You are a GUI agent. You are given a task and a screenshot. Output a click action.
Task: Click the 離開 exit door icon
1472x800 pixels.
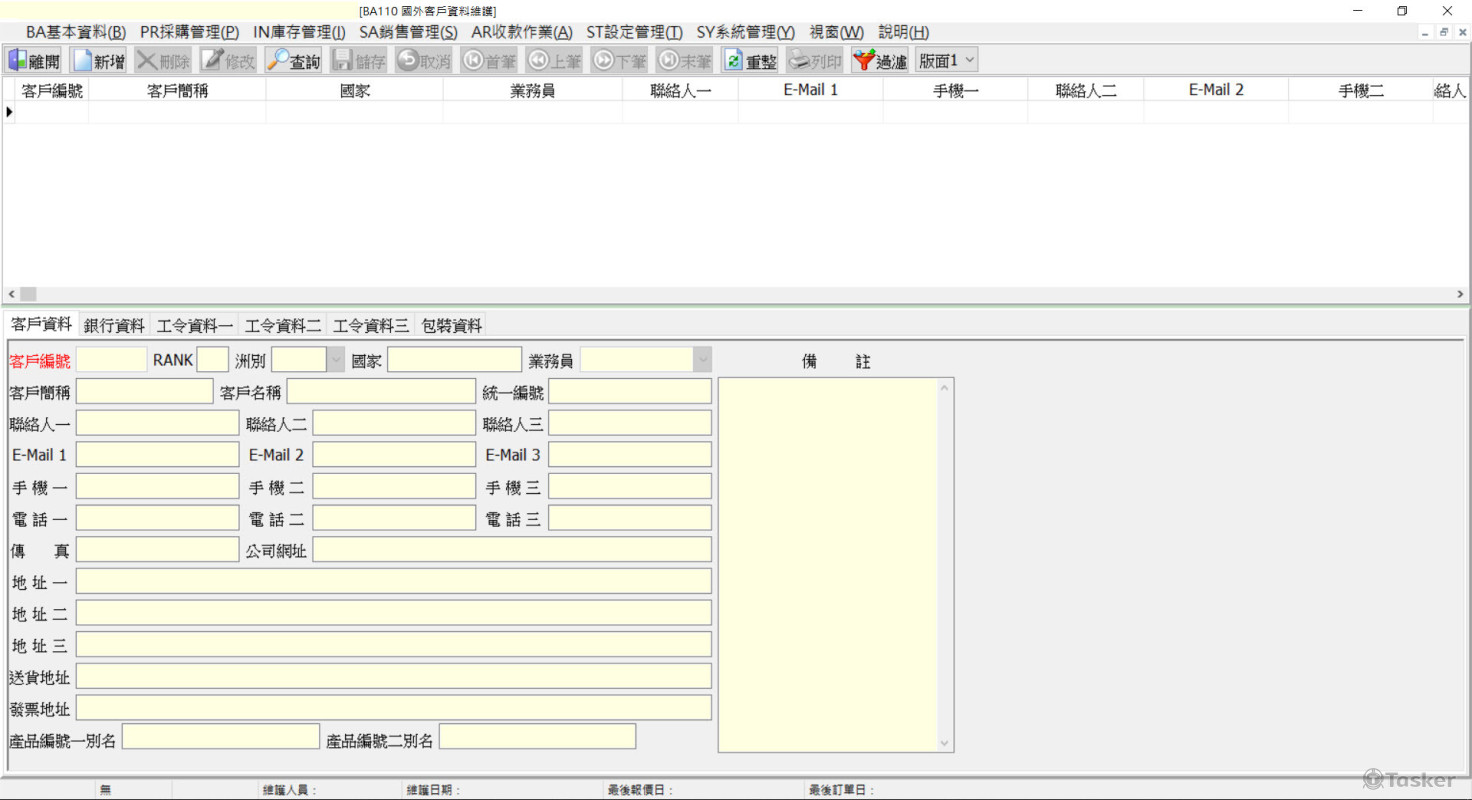click(x=19, y=61)
